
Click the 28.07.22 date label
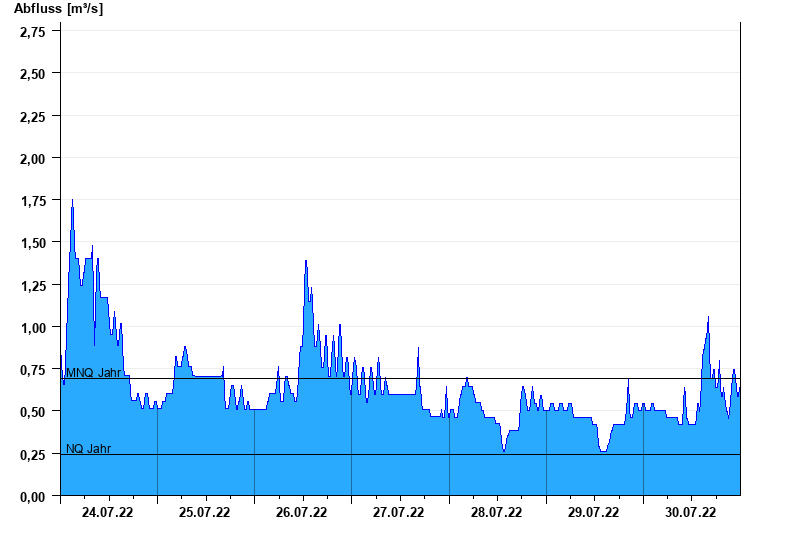(496, 512)
